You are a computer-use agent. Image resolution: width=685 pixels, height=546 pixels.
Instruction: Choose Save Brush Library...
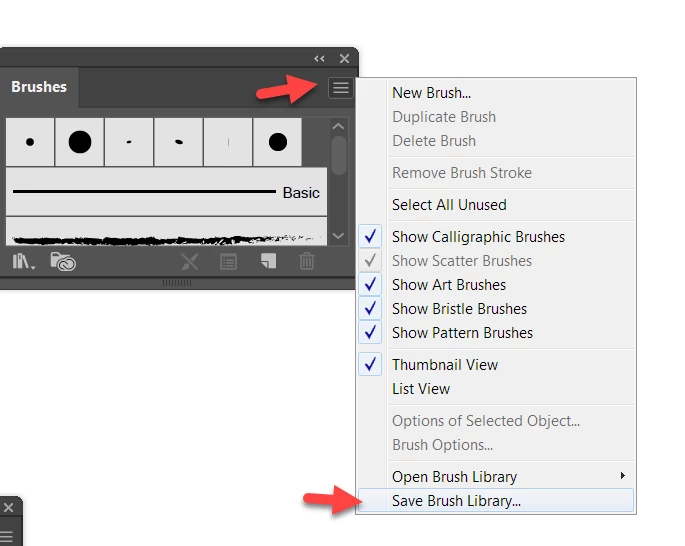(495, 500)
